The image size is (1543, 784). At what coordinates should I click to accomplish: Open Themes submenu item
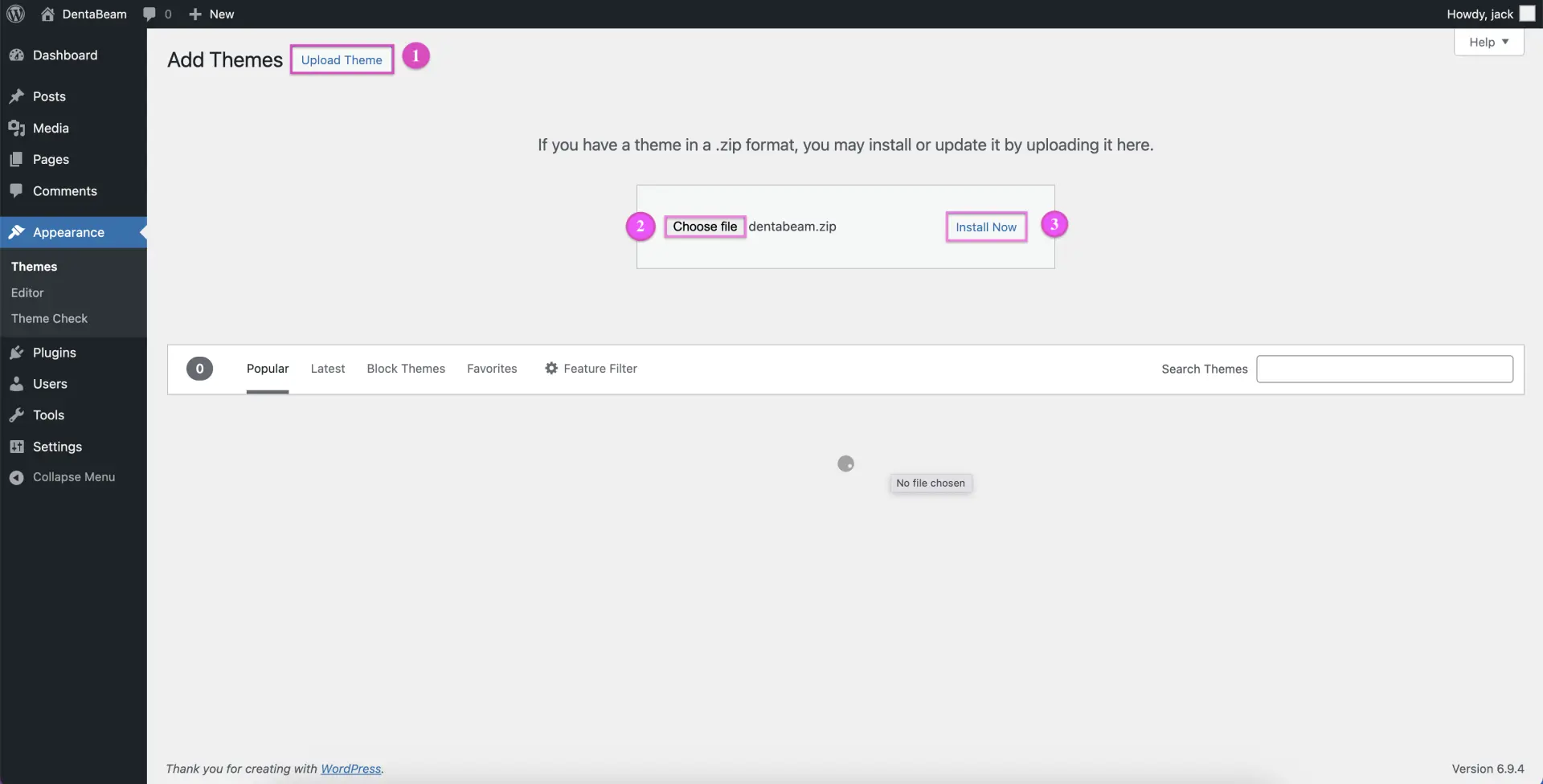[x=34, y=266]
